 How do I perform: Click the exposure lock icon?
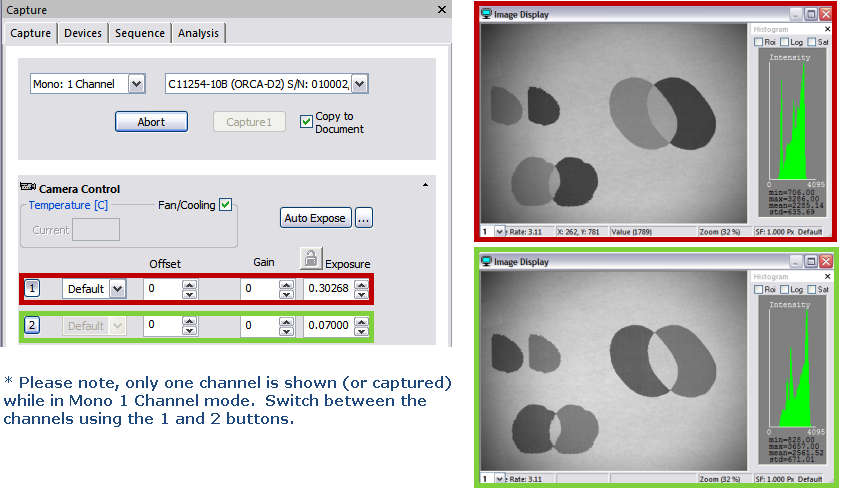[x=311, y=259]
